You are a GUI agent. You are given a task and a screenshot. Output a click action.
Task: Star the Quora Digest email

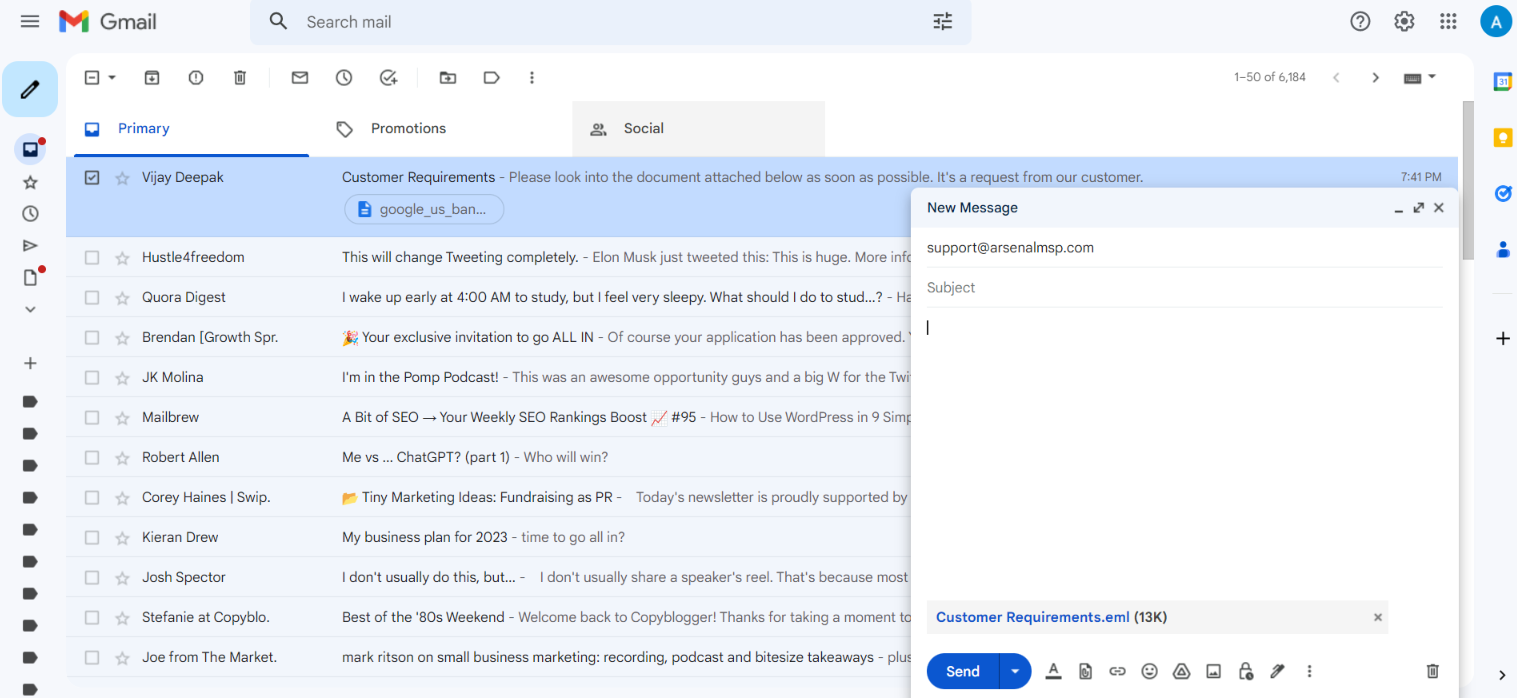(121, 297)
